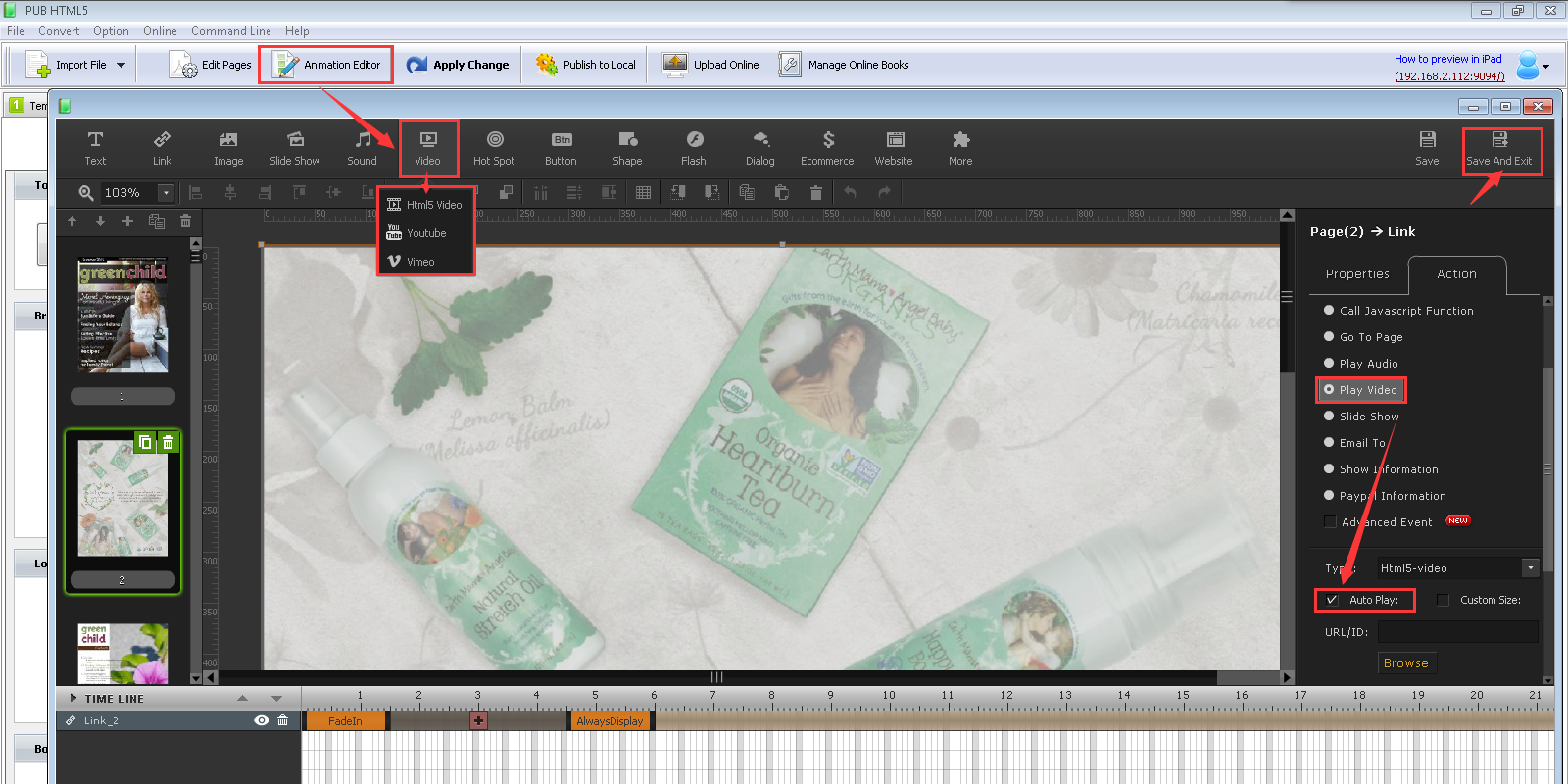This screenshot has width=1568, height=784.
Task: Expand the Import File dropdown arrow
Action: click(121, 65)
